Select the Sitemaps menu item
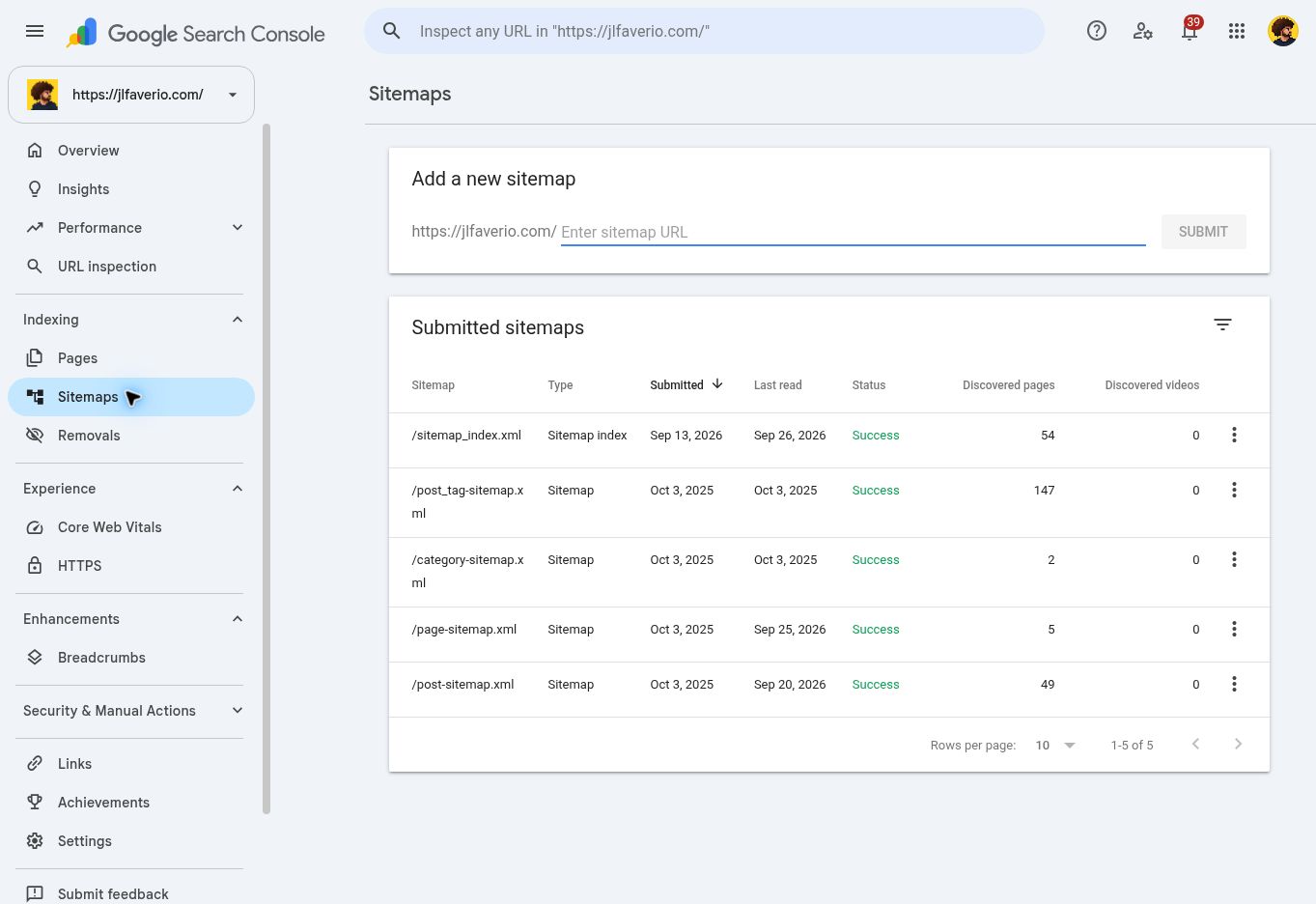Screen dimensions: 1316x904 tap(131, 397)
